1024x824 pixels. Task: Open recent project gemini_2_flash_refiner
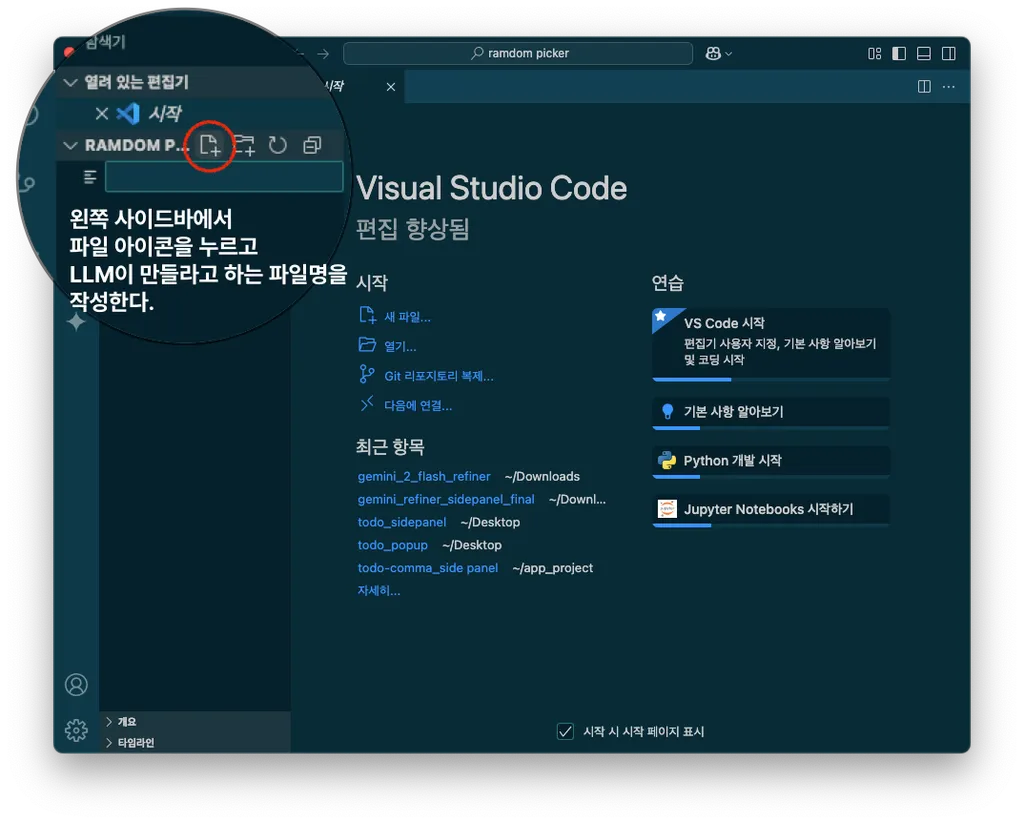[x=424, y=477]
